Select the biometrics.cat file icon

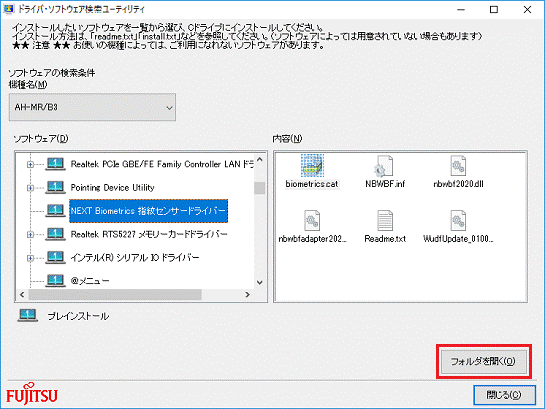(x=312, y=166)
